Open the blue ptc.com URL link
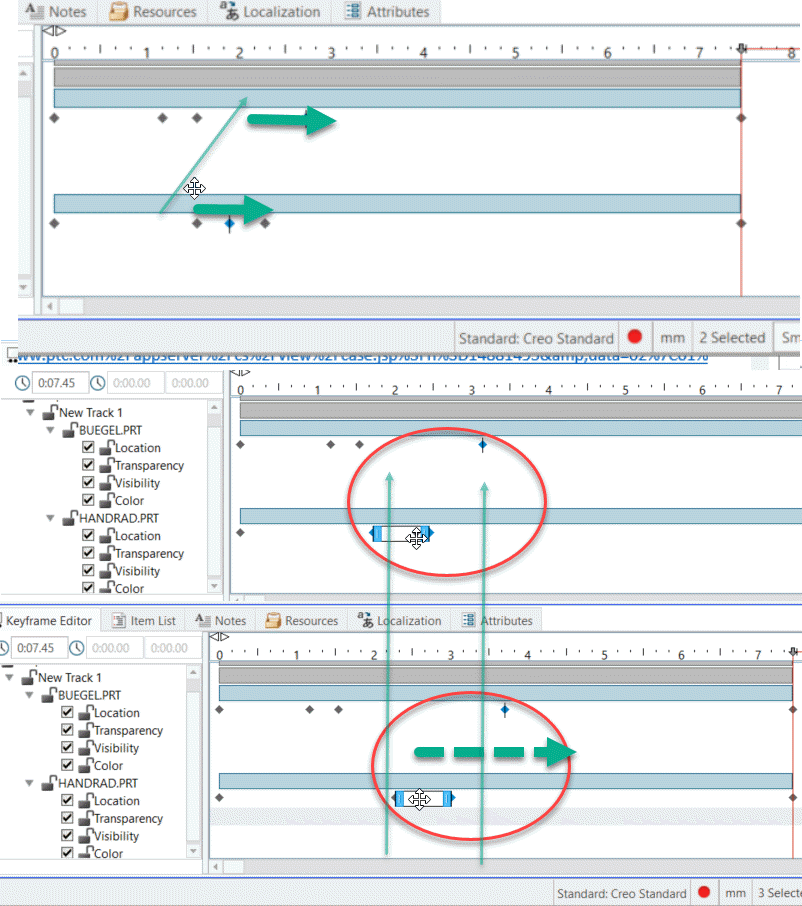Viewport: 802px width, 906px height. (363, 356)
